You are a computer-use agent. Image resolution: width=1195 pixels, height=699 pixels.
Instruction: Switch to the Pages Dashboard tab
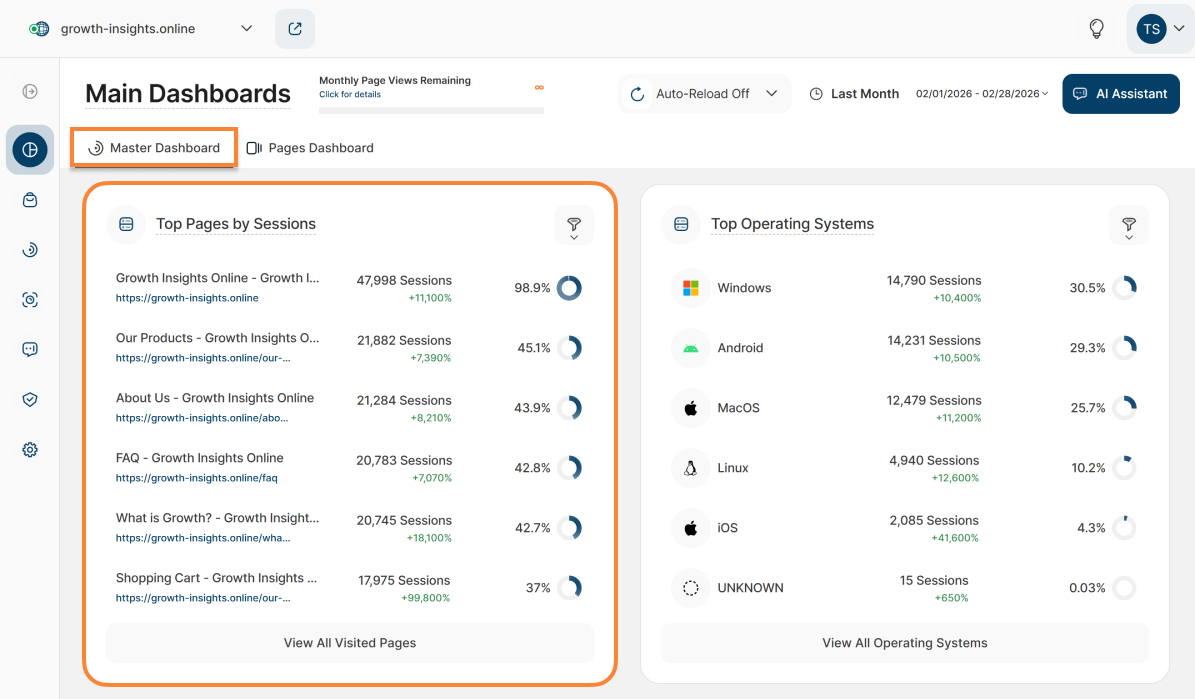pos(310,148)
